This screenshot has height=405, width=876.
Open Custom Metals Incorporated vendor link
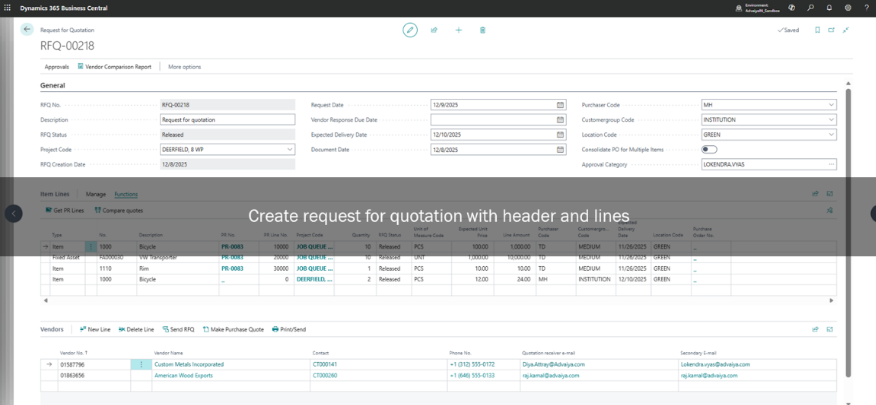(189, 364)
